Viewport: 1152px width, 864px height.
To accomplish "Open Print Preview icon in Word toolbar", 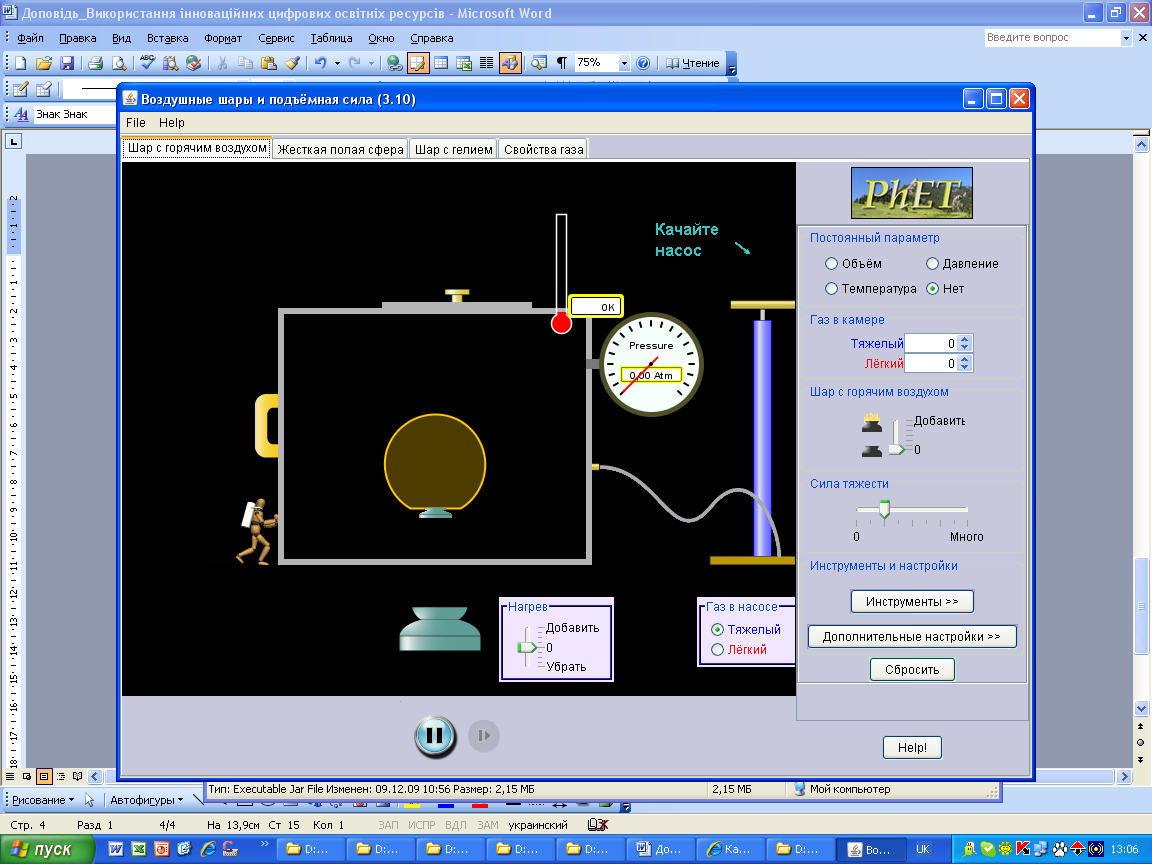I will (x=118, y=63).
